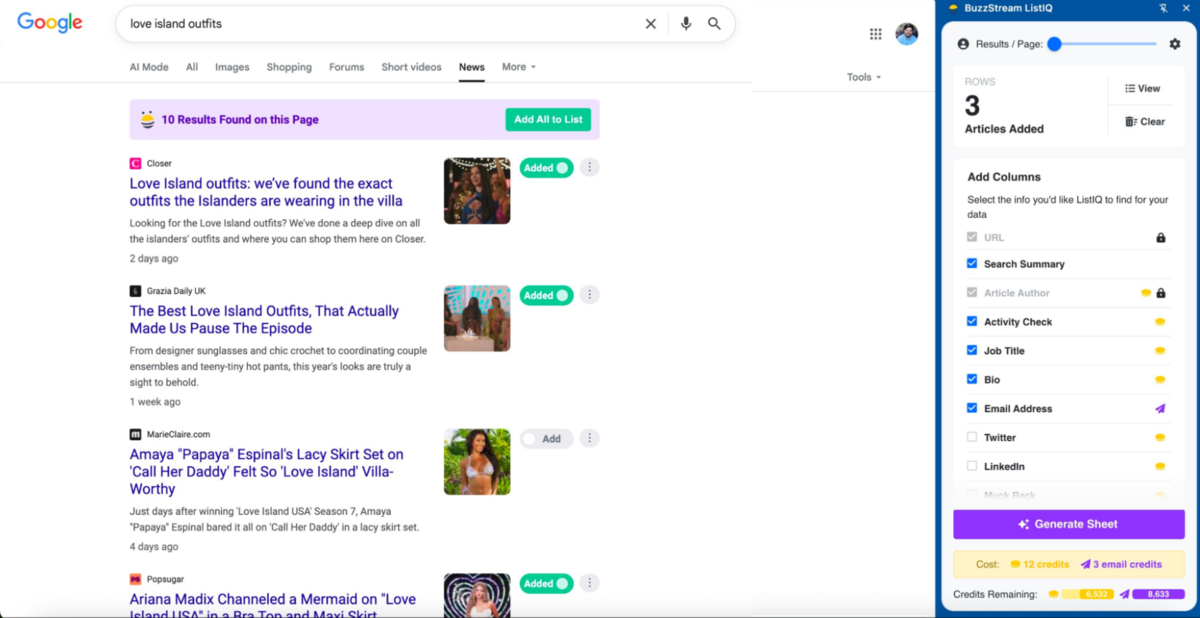Click three-dot menu beside Closer article
This screenshot has height=618, width=1200.
[x=590, y=168]
